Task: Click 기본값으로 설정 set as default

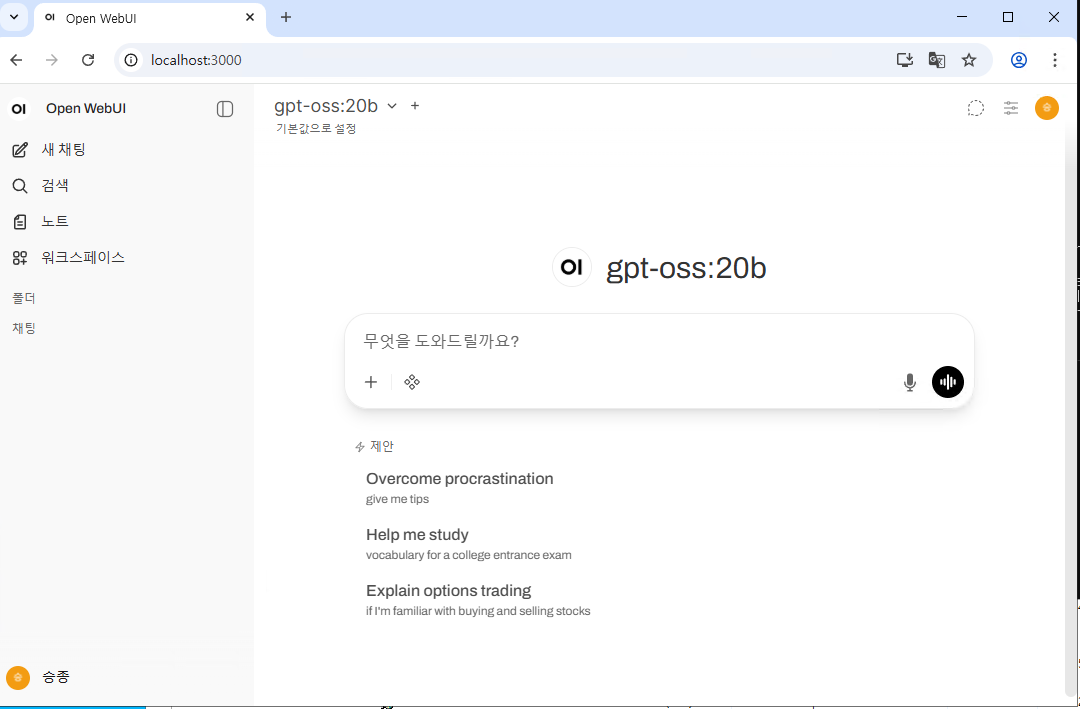Action: tap(316, 128)
